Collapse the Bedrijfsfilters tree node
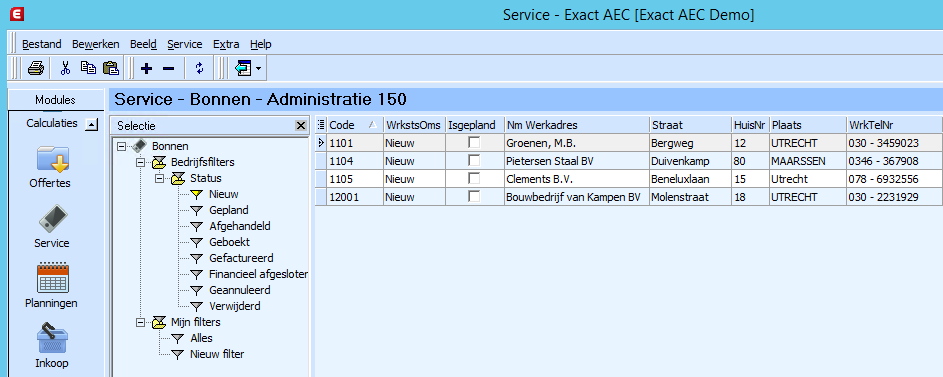This screenshot has width=943, height=377. click(x=140, y=162)
